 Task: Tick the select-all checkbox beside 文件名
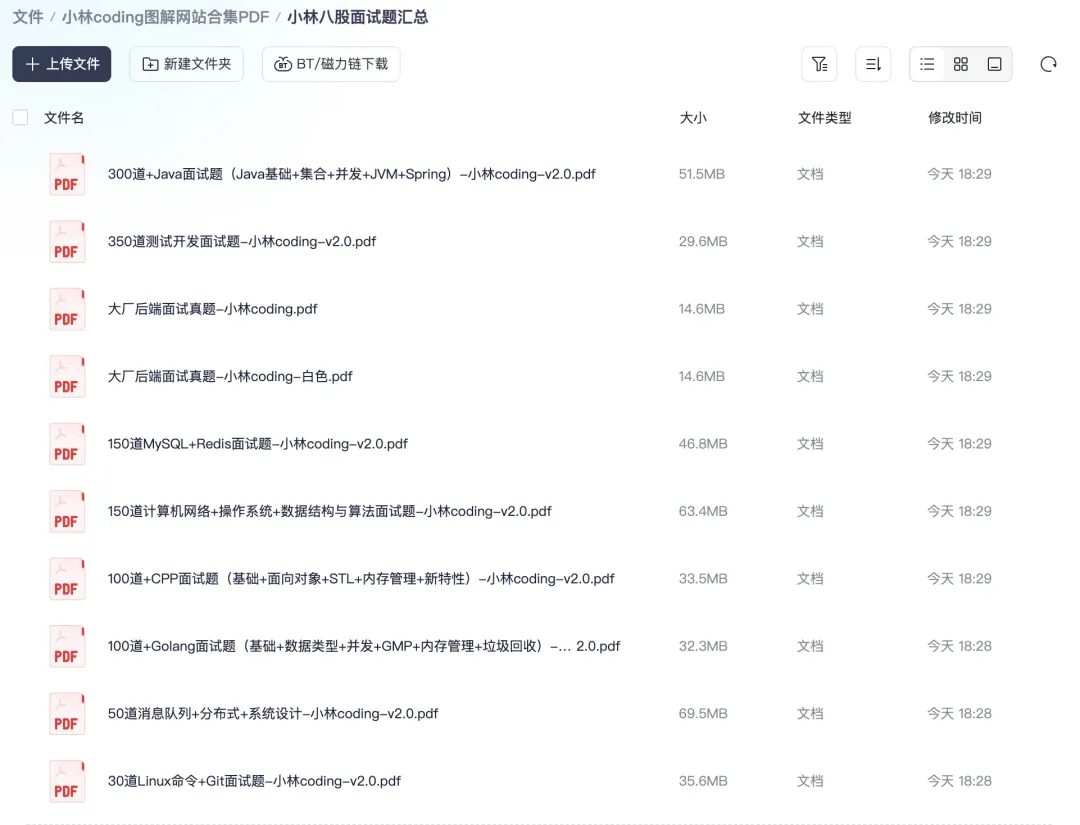click(20, 118)
